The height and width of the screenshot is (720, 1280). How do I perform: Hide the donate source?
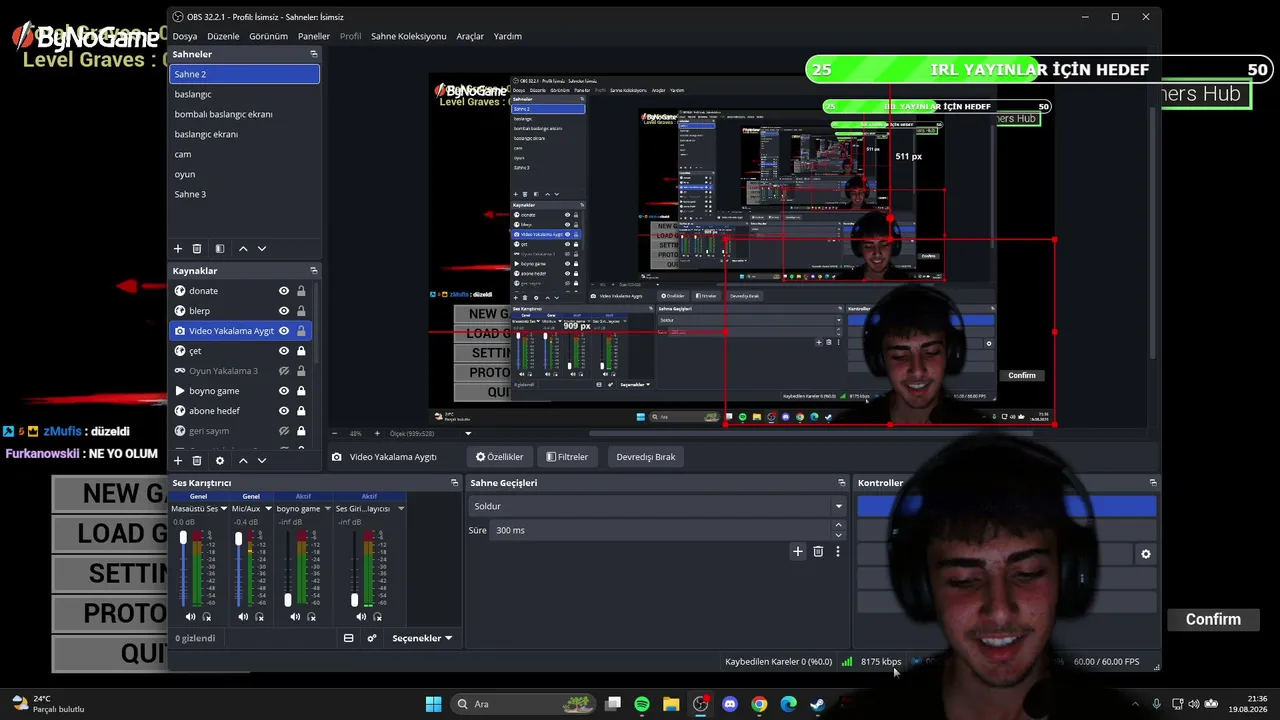coord(284,291)
